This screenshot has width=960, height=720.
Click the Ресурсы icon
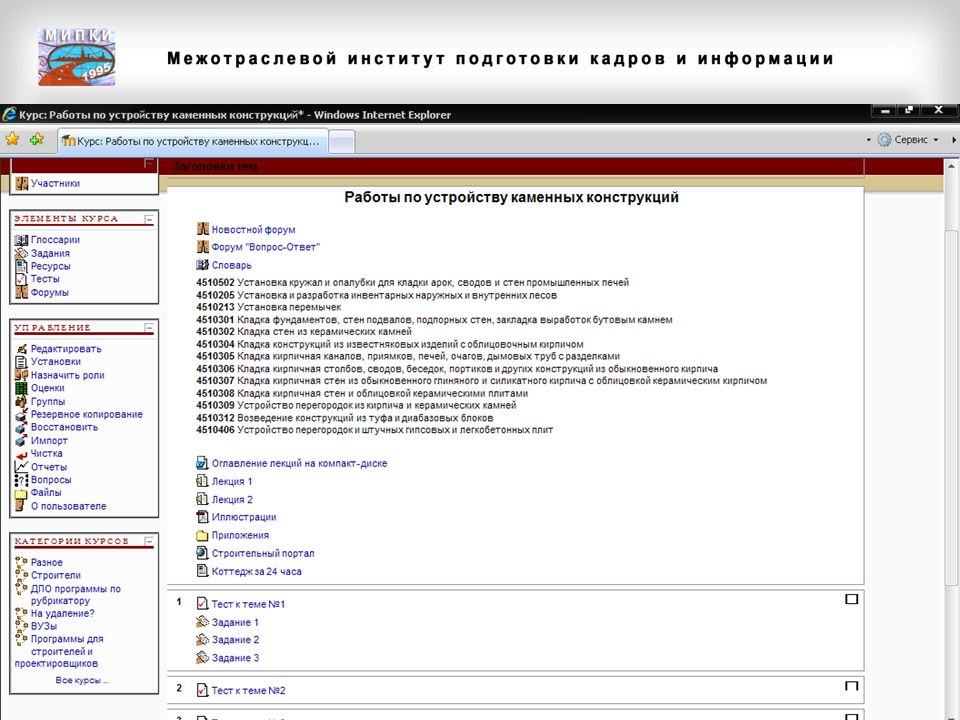pos(21,266)
